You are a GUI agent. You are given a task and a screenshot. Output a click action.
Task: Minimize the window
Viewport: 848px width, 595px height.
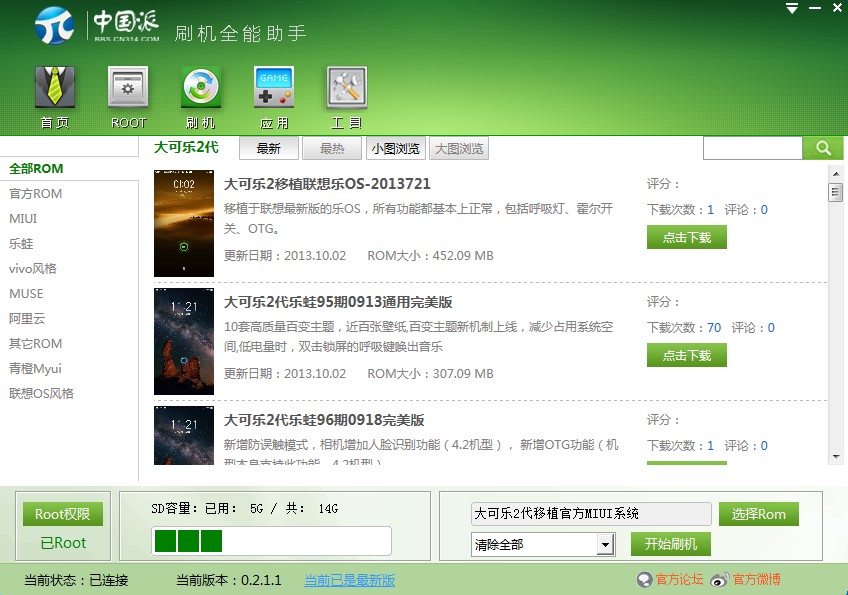[x=815, y=8]
